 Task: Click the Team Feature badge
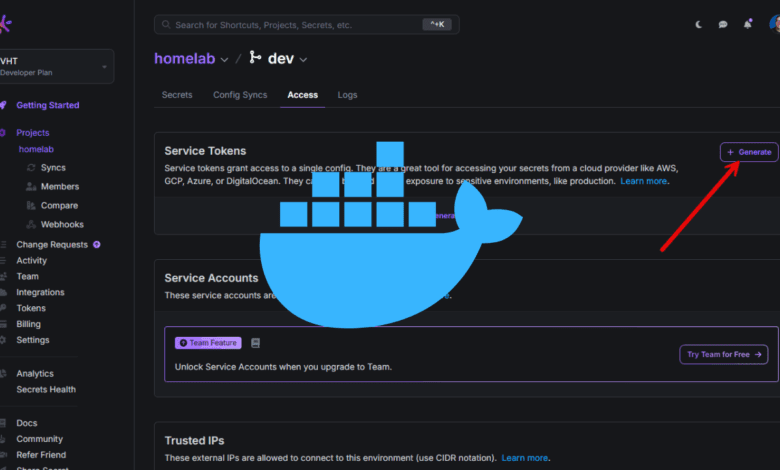click(x=208, y=343)
